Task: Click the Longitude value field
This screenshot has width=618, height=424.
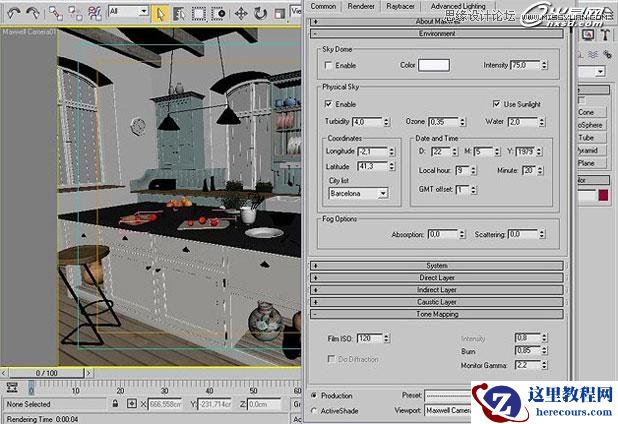Action: (x=373, y=151)
